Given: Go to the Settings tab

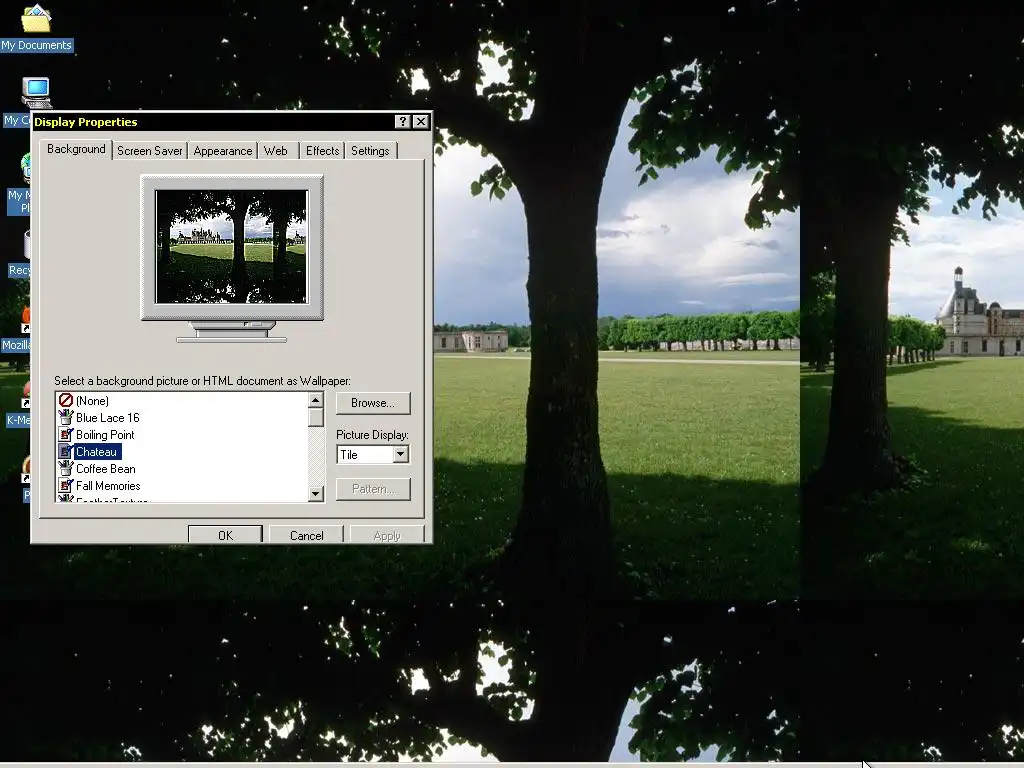Looking at the screenshot, I should point(370,151).
